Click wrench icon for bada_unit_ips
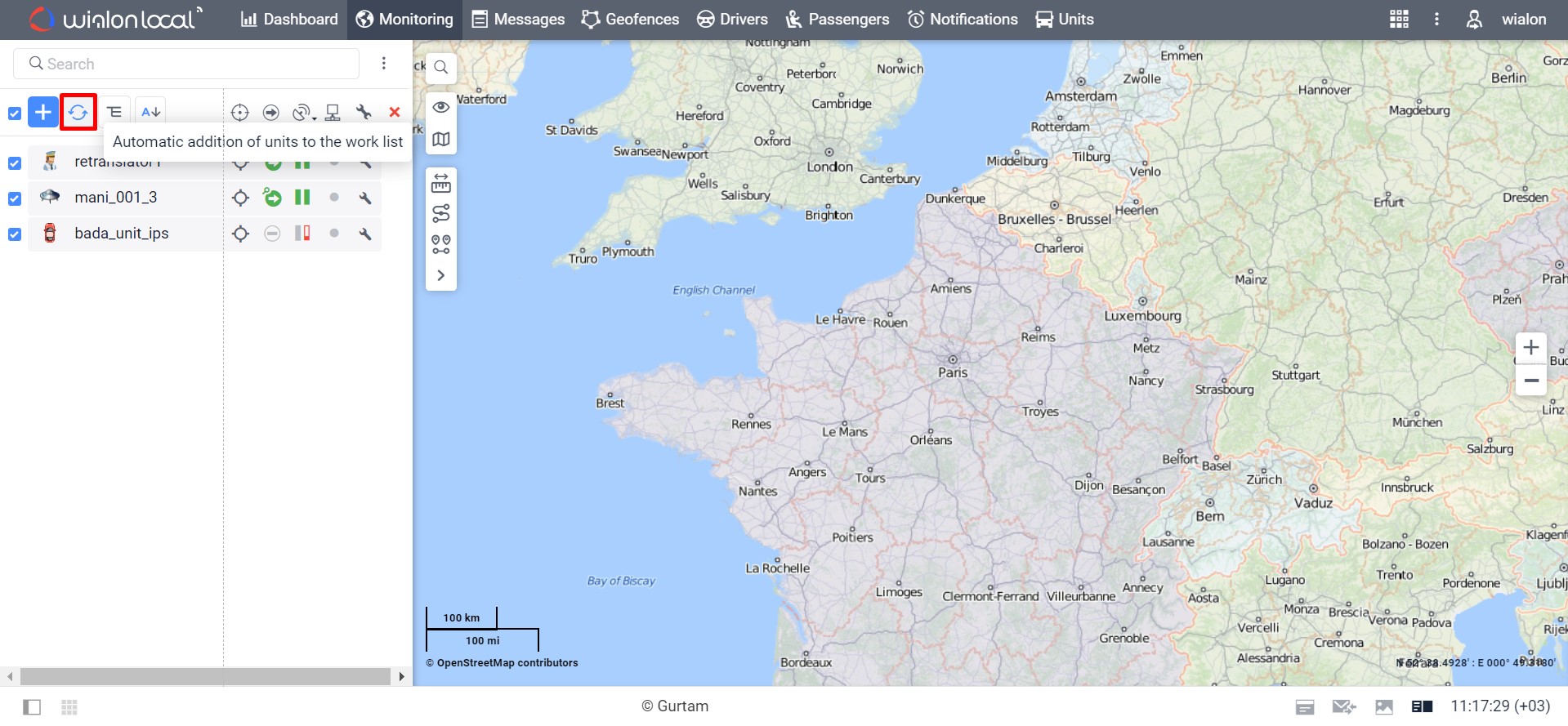Viewport: 1568px width, 726px height. [x=365, y=234]
